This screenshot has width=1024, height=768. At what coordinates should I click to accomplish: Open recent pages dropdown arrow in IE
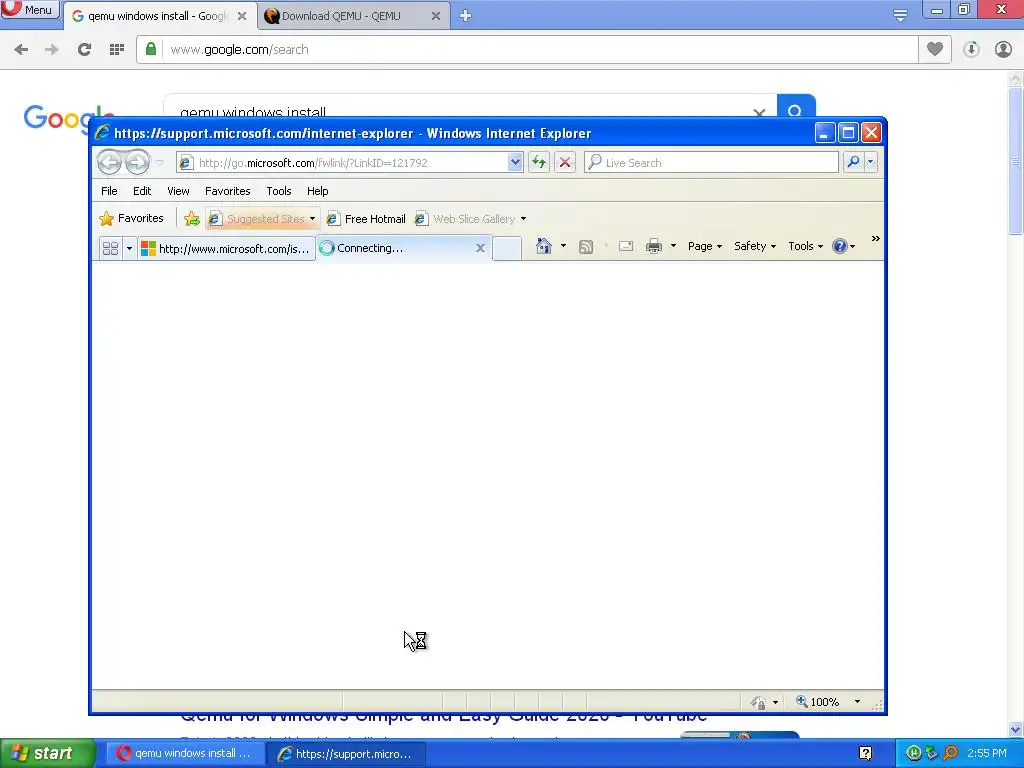(159, 163)
